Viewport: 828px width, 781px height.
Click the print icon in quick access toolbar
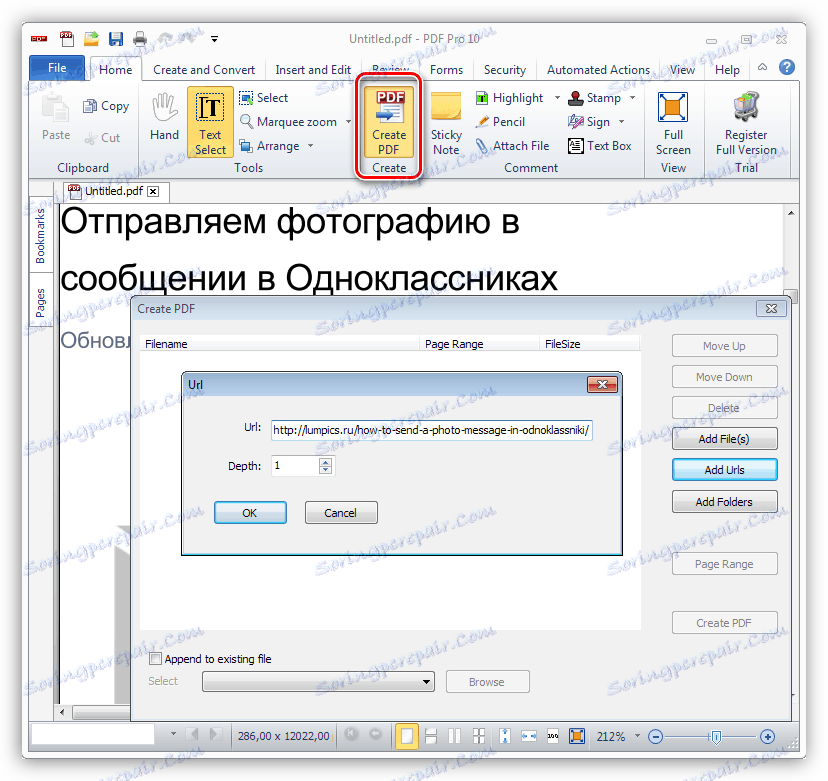tap(140, 39)
